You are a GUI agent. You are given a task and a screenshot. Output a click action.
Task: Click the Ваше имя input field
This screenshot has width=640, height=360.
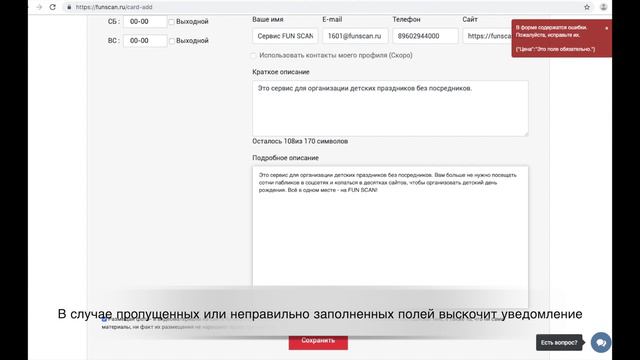click(x=285, y=36)
